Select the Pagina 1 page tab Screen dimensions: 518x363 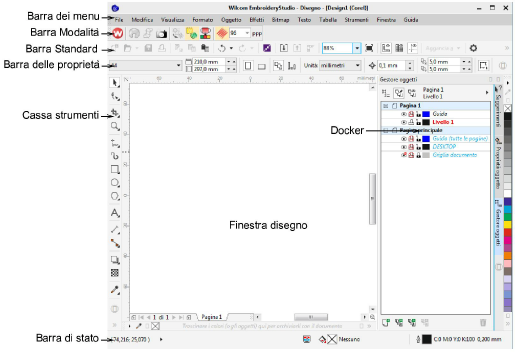(x=212, y=317)
